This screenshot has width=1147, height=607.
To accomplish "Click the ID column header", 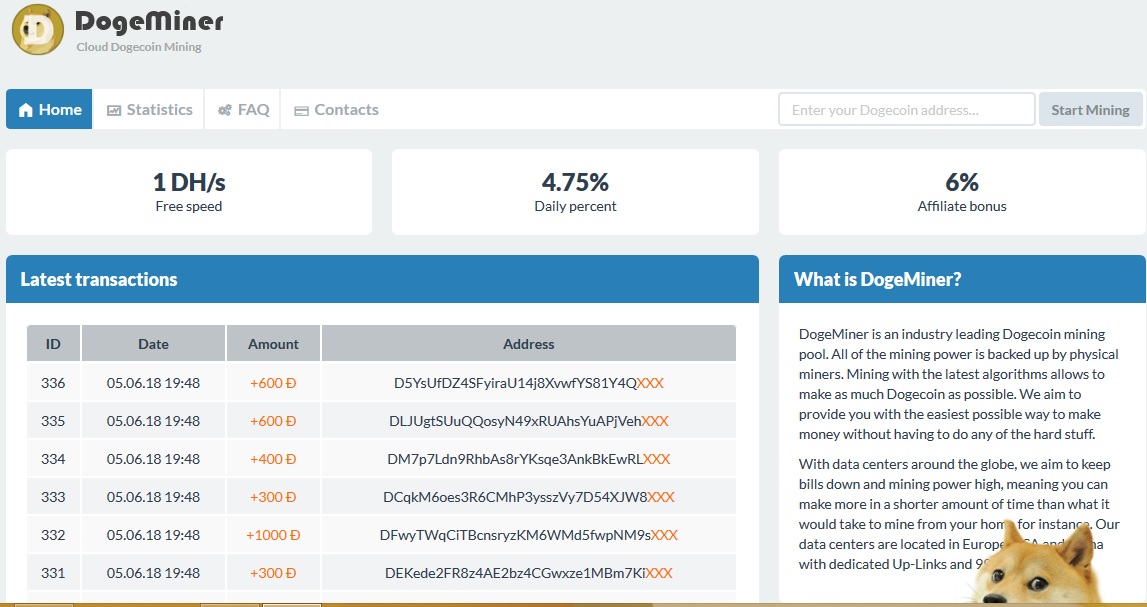I will click(x=53, y=344).
